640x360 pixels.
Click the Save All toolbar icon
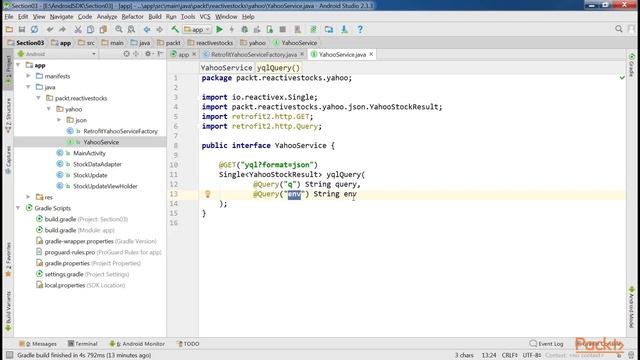click(22, 29)
